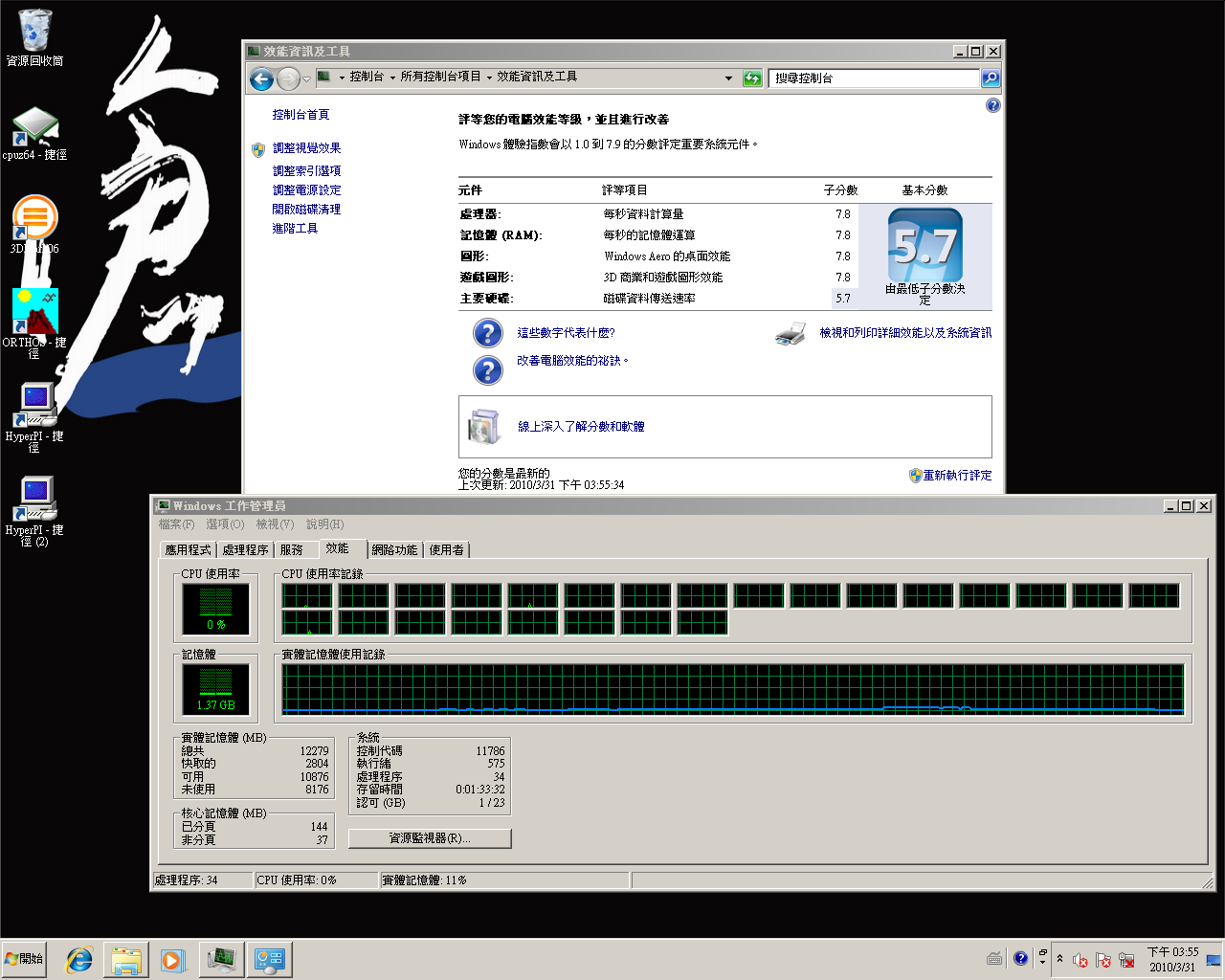The image size is (1225, 980).
Task: Open the 檢視(V) menu in Task Manager
Action: pyautogui.click(x=275, y=524)
